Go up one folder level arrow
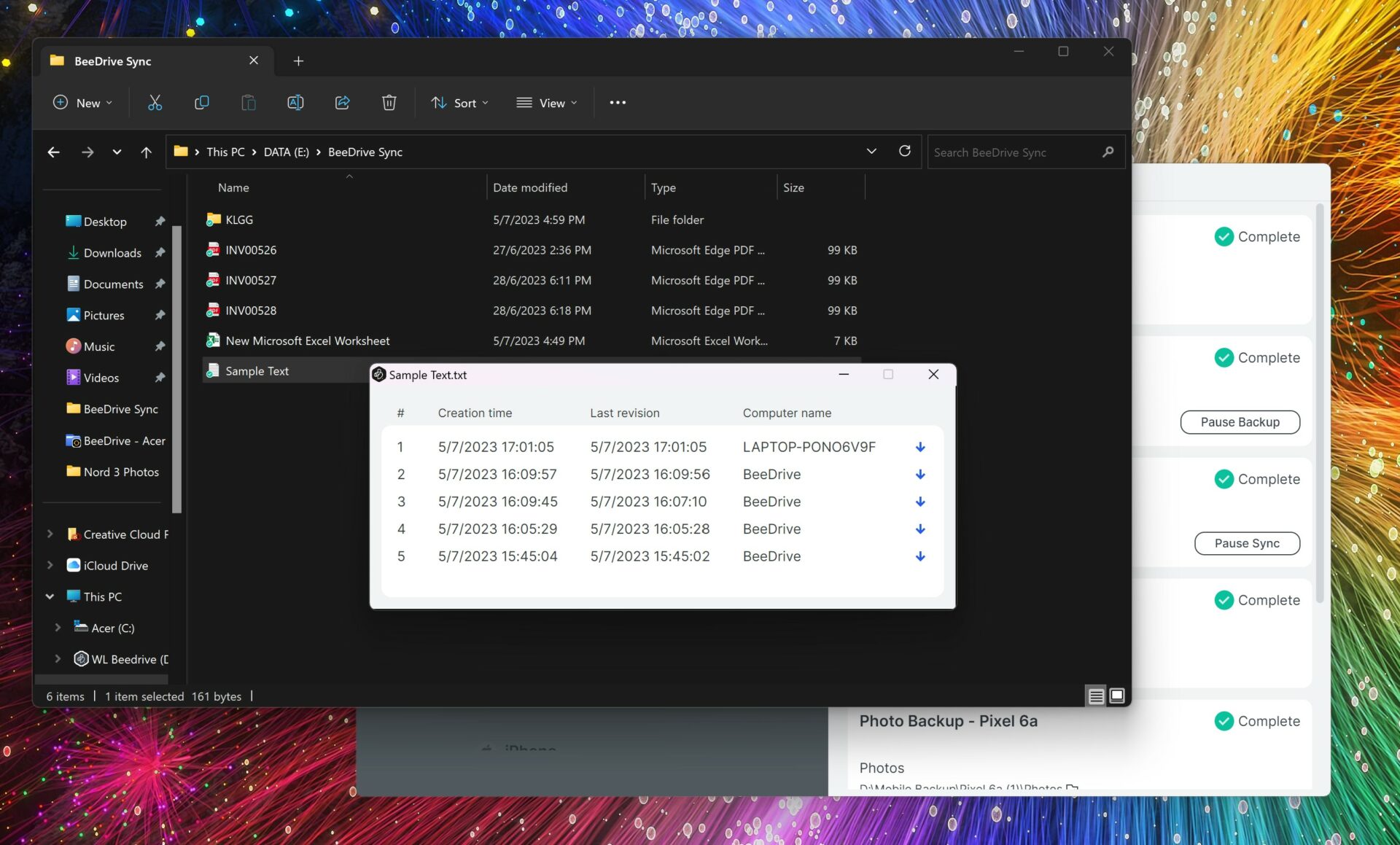Viewport: 1400px width, 845px height. [146, 152]
